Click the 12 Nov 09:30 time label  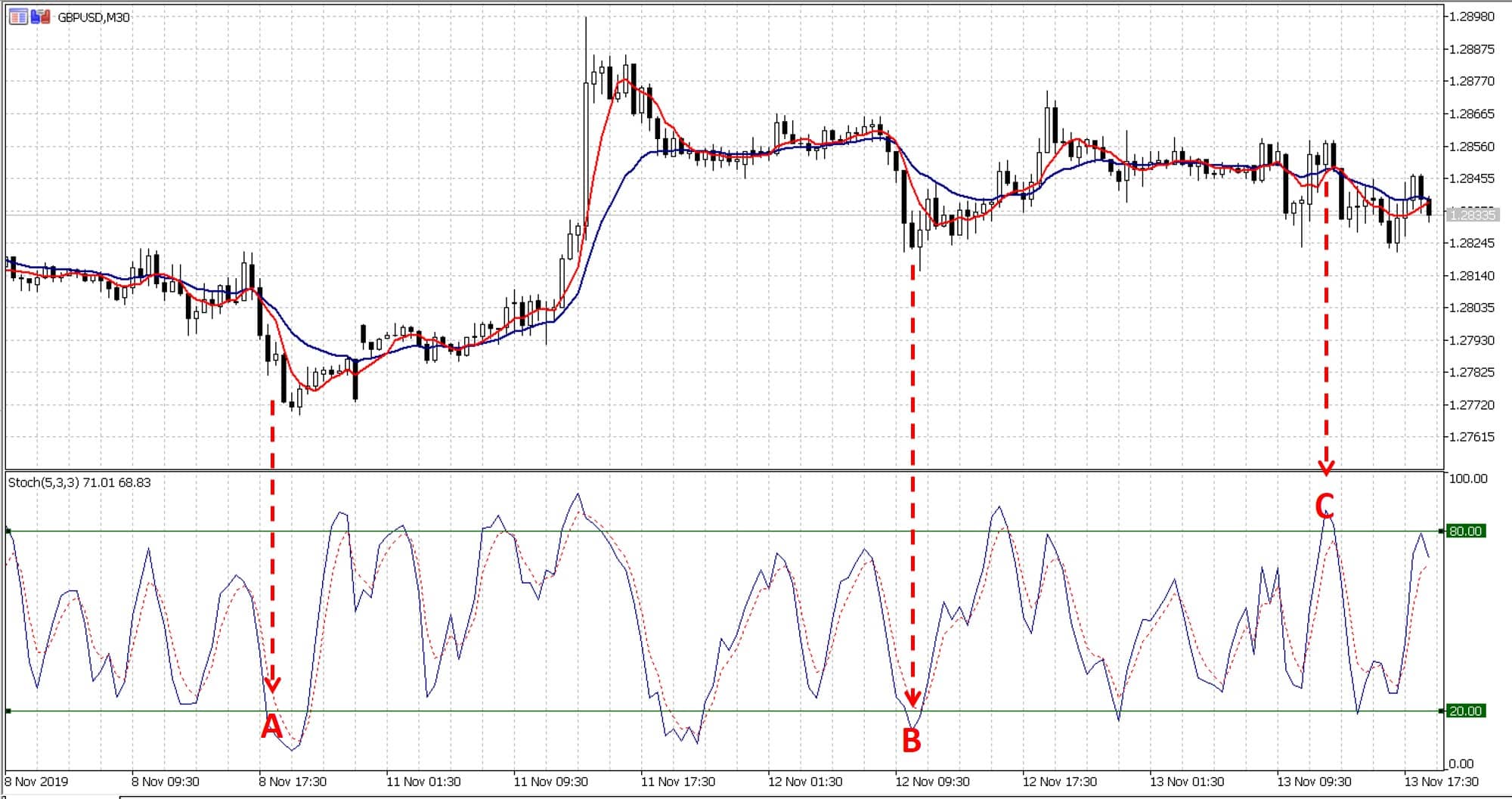pos(932,782)
